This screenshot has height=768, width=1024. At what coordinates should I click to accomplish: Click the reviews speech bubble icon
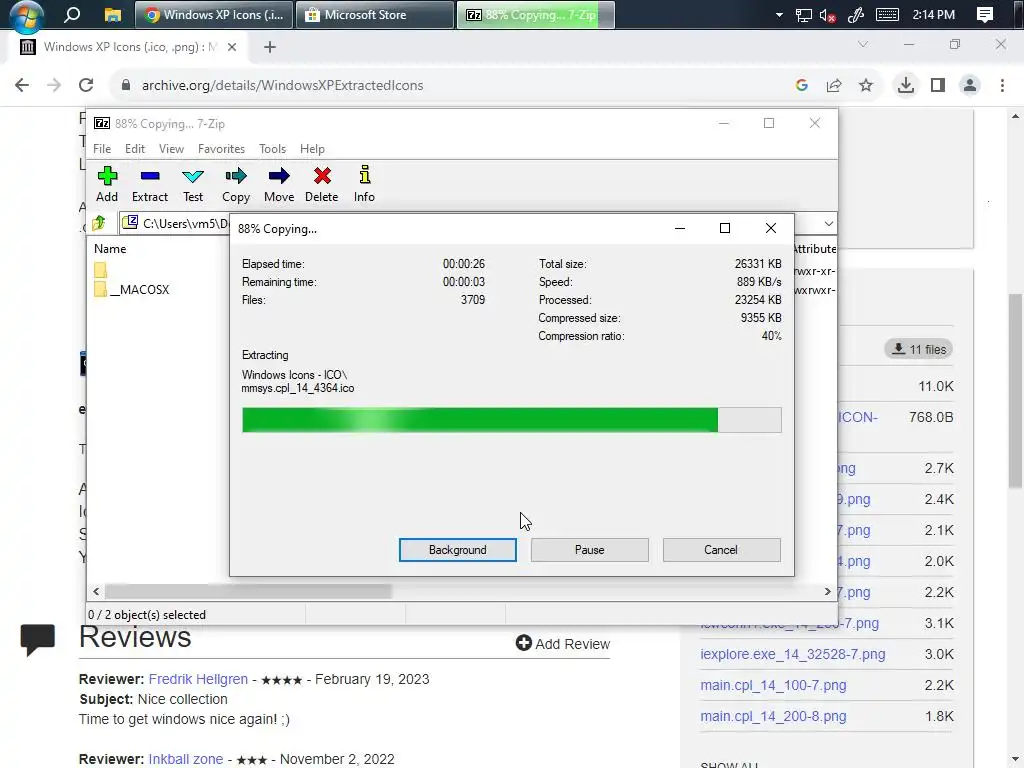[38, 639]
